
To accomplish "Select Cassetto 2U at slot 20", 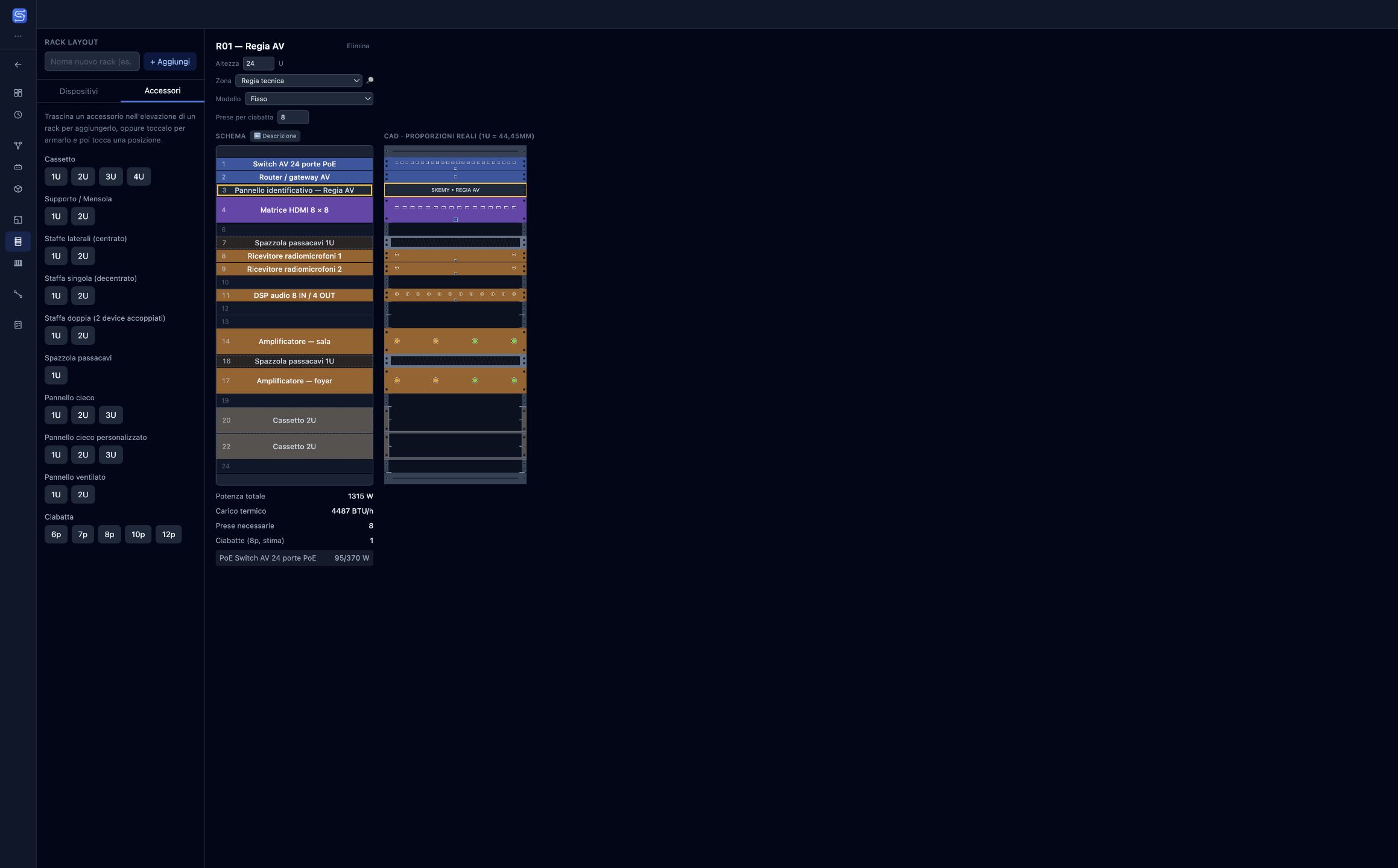I will coord(294,421).
